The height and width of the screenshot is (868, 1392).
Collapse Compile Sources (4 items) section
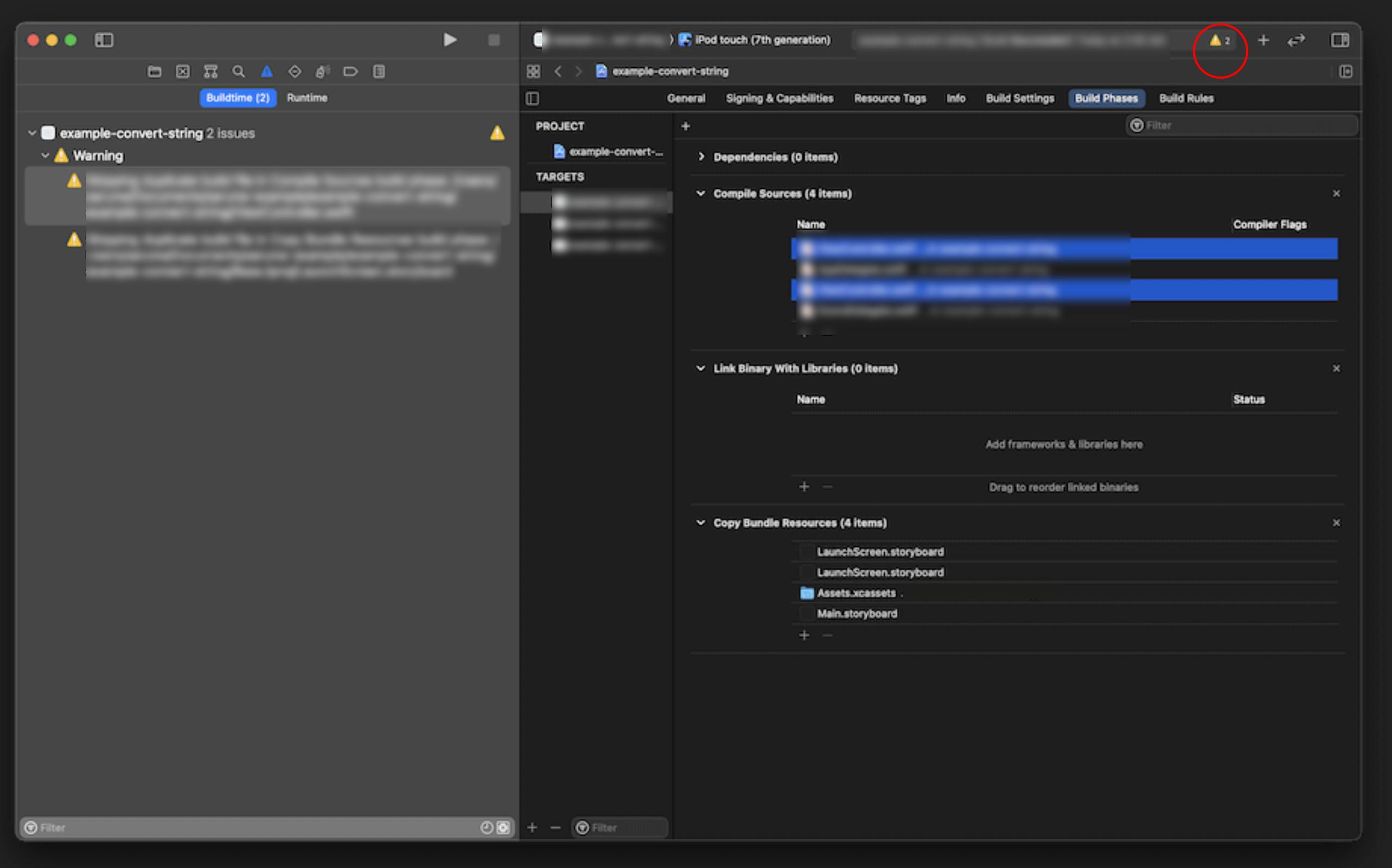701,194
